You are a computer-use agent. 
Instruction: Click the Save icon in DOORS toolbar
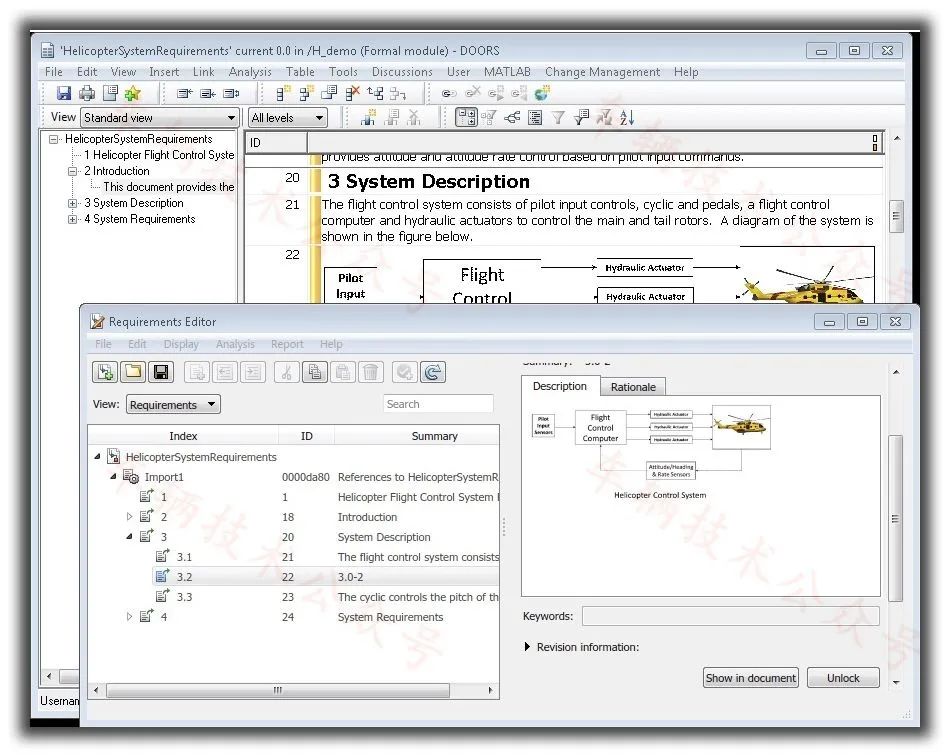pos(64,93)
